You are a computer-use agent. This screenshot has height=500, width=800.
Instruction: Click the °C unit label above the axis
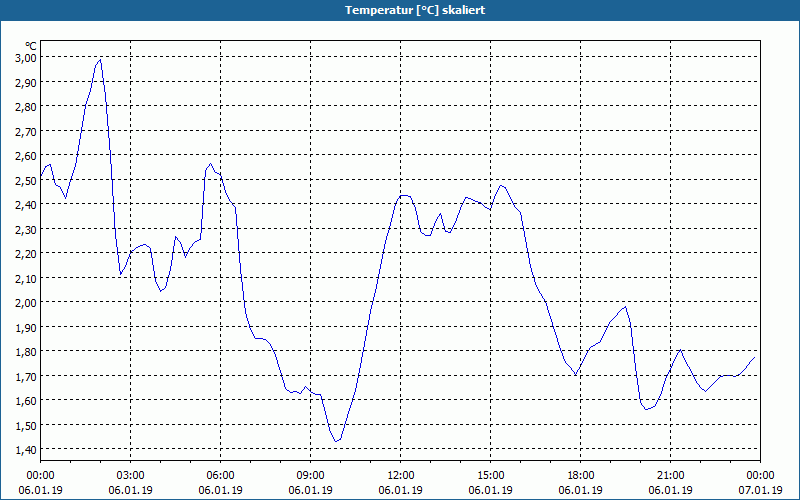point(31,46)
